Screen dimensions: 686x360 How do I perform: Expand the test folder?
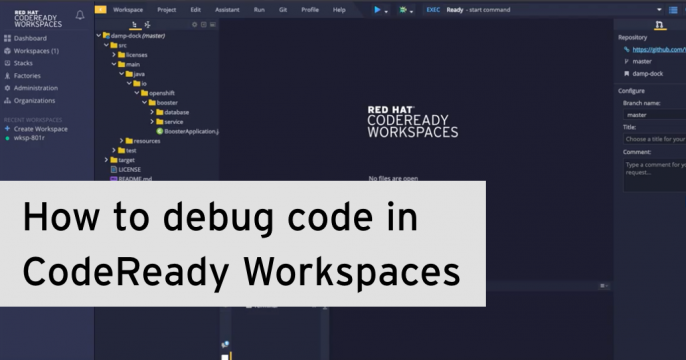(114, 150)
